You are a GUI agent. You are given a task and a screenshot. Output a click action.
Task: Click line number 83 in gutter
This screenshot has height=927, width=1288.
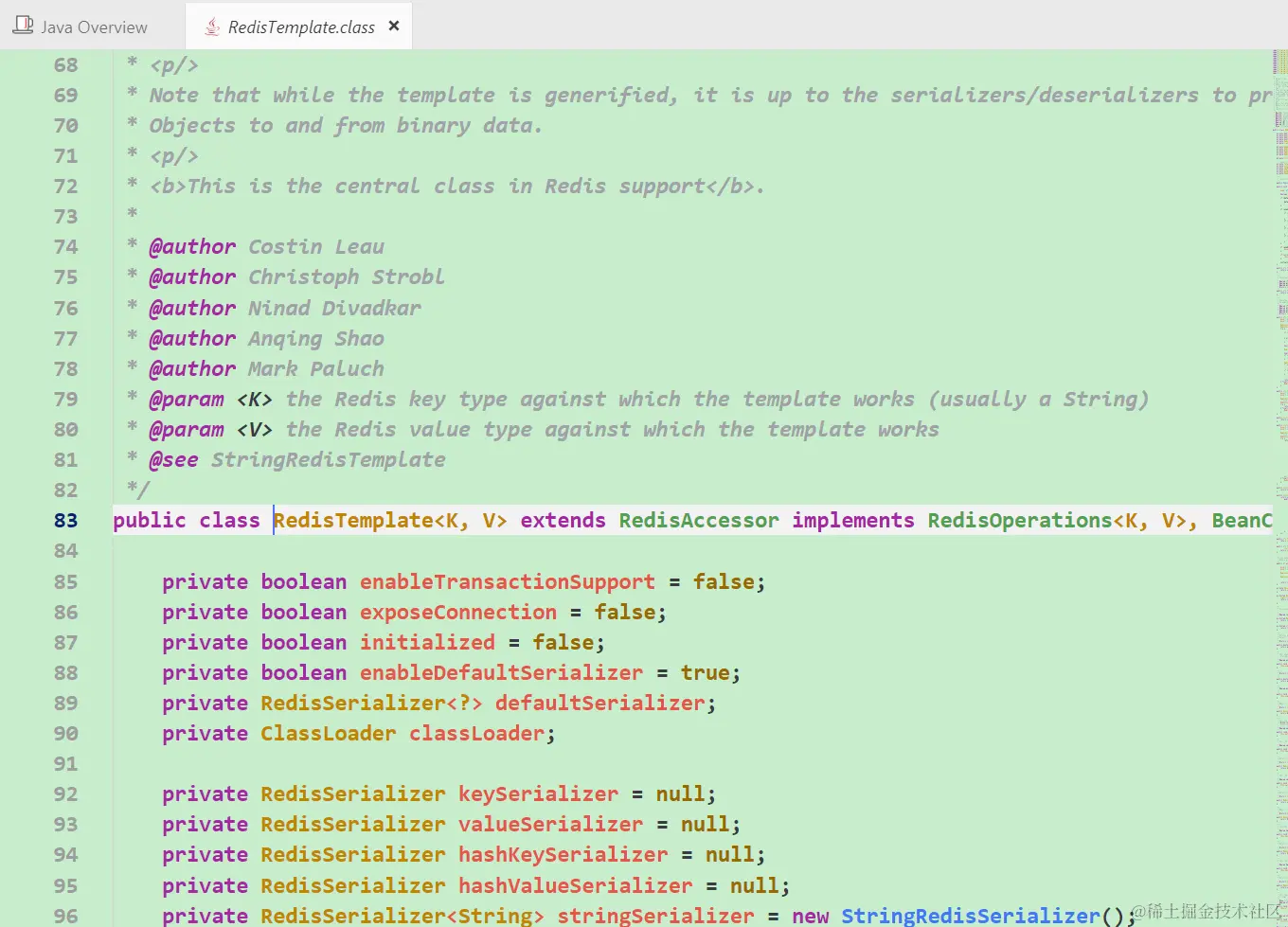(66, 520)
